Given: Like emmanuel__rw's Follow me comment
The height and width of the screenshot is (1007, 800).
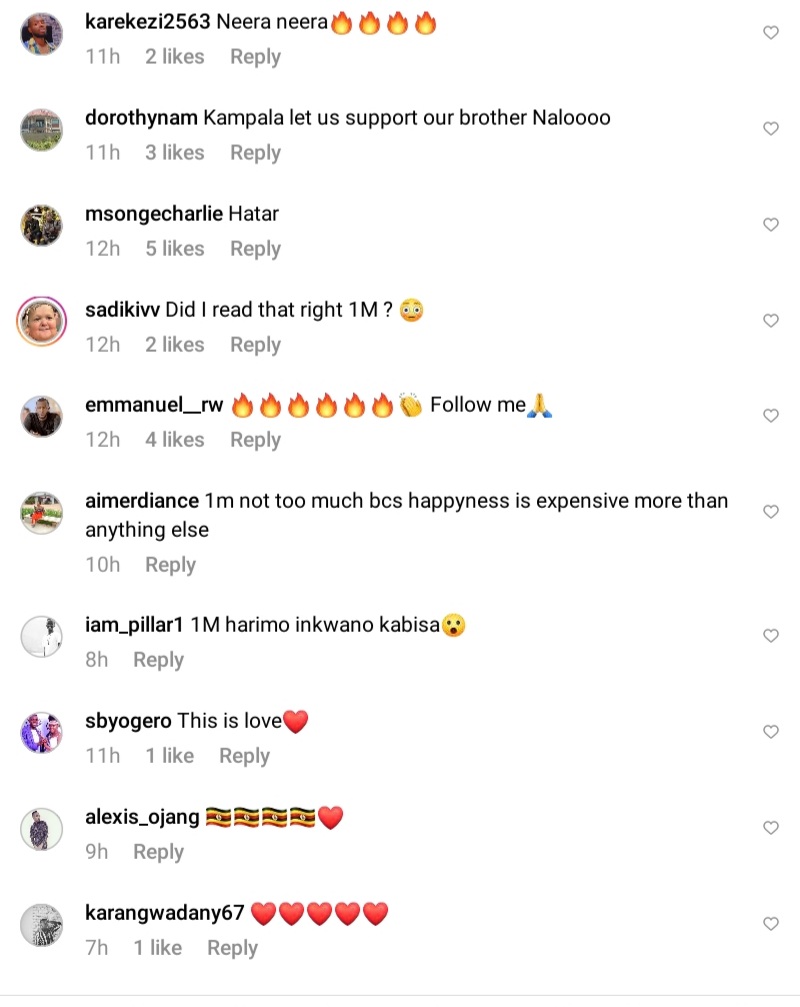Looking at the screenshot, I should [x=771, y=416].
